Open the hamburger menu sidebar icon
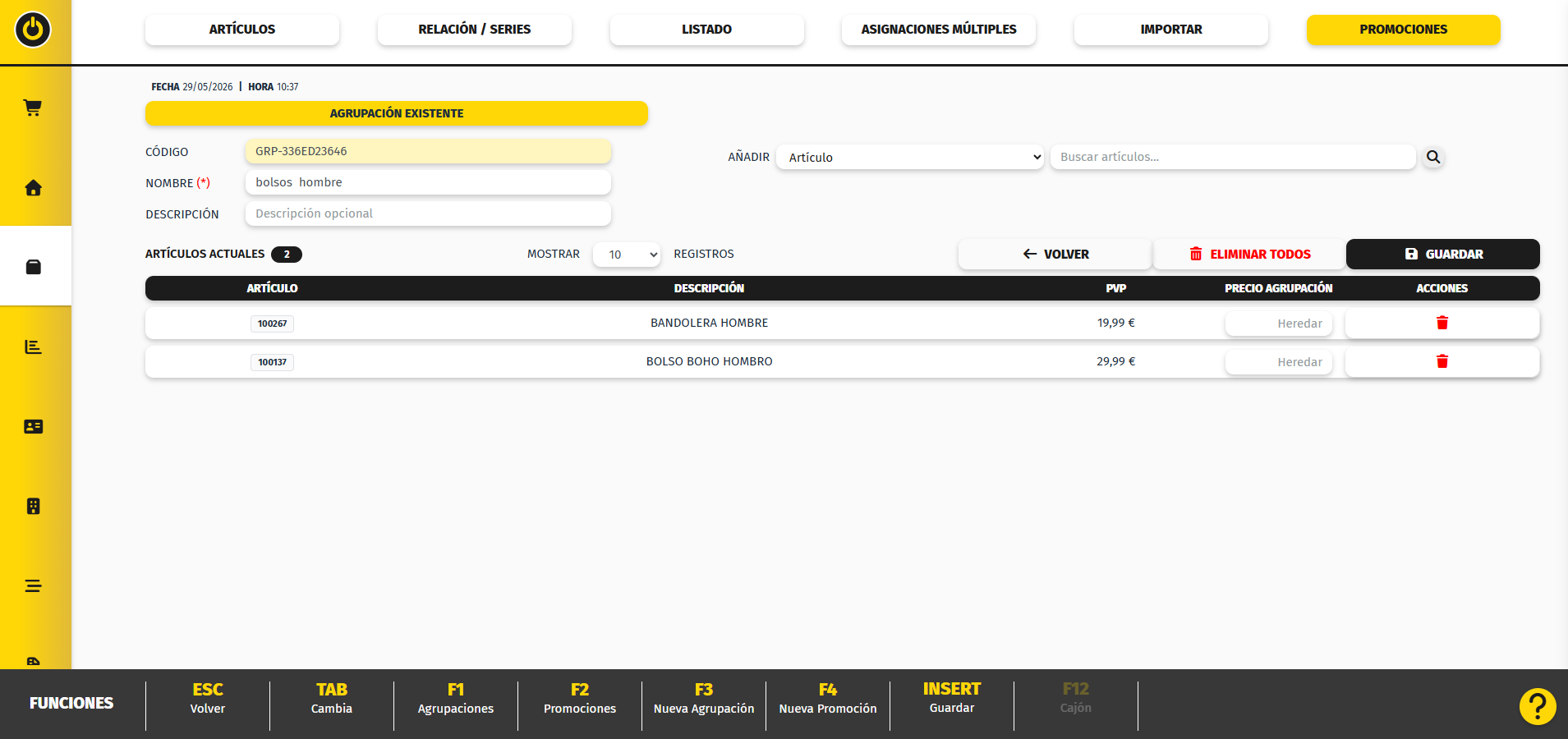Screen dimensions: 1568x739 33,585
